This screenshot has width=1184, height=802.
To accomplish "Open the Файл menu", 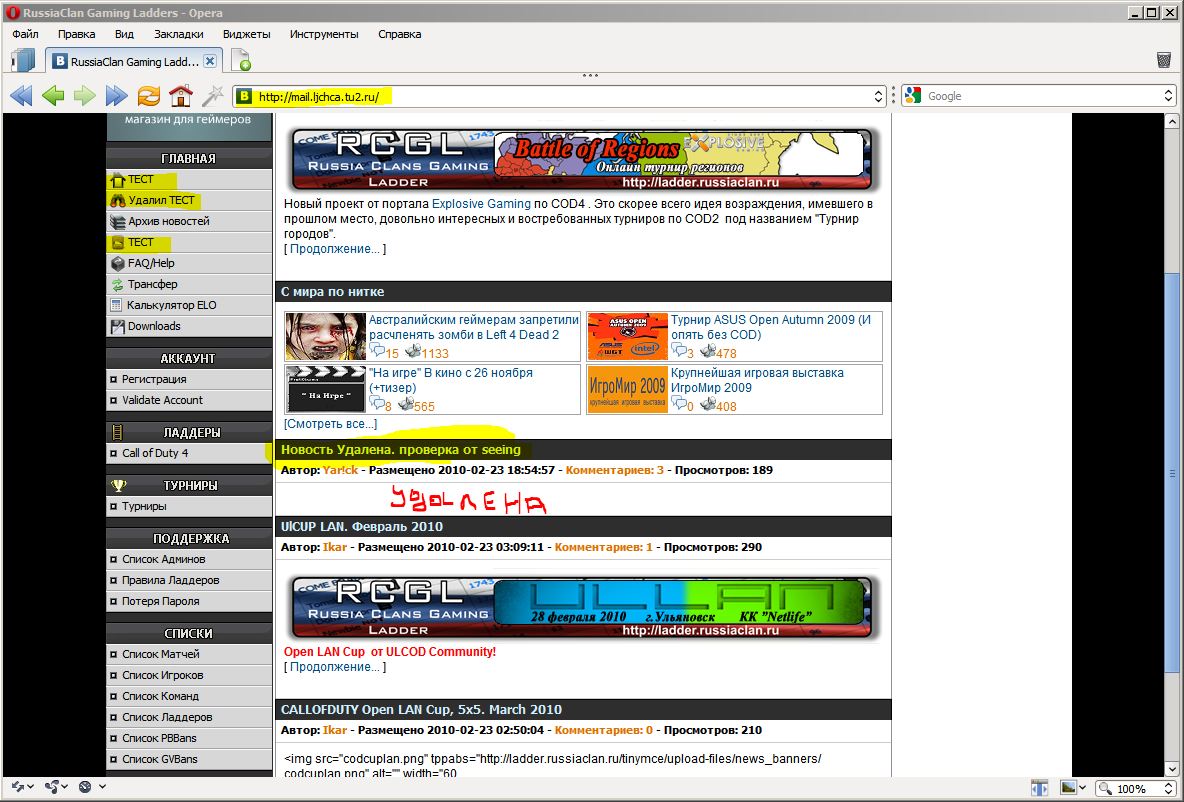I will 26,34.
